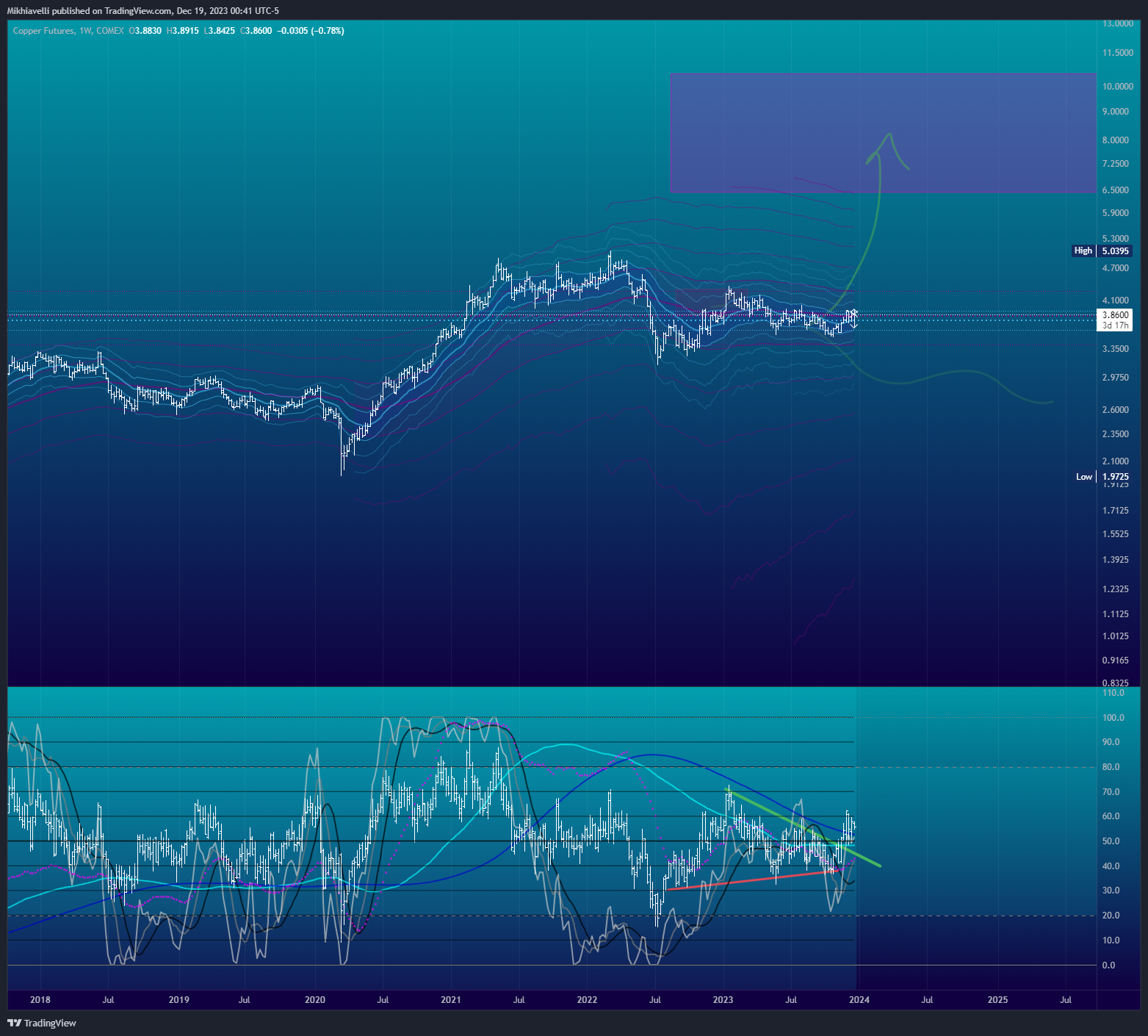Click the 3d 17h countdown label on the price axis
Viewport: 1148px width, 1036px height.
coord(1116,325)
